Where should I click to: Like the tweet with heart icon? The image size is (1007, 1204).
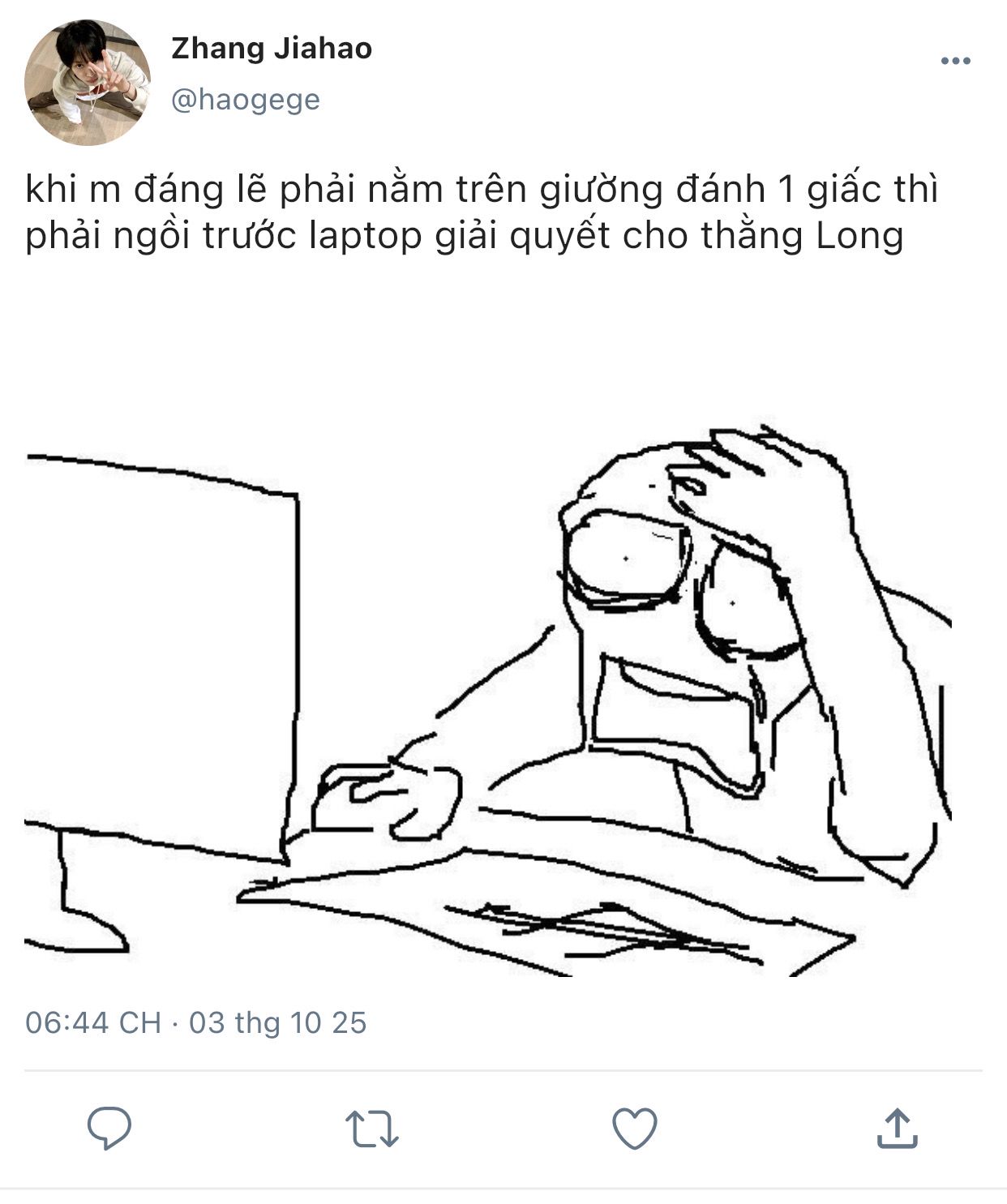[x=634, y=1128]
